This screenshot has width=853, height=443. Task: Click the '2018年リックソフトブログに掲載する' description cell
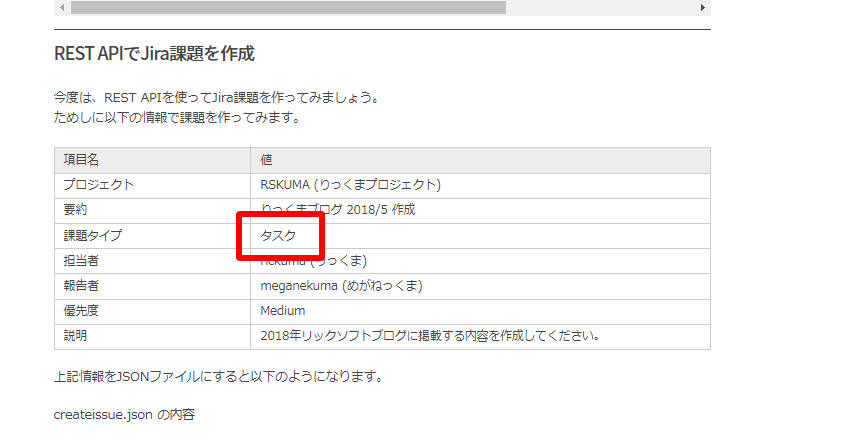tap(480, 336)
